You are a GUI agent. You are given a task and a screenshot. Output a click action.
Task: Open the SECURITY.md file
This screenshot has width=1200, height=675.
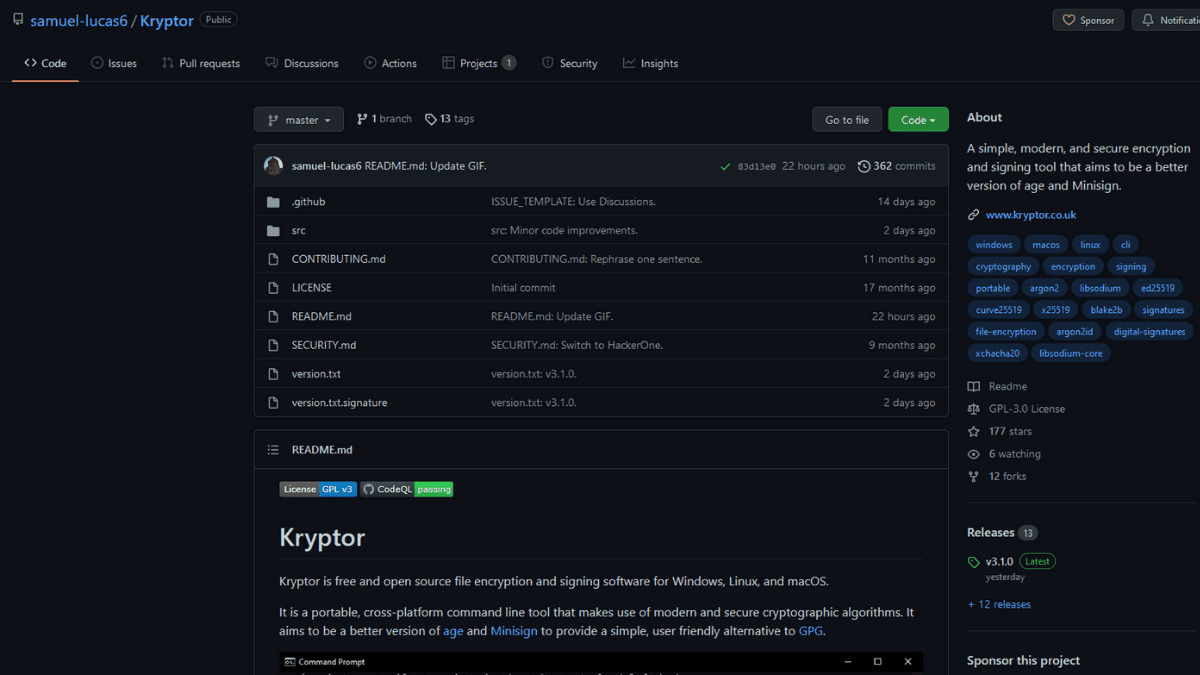point(324,345)
